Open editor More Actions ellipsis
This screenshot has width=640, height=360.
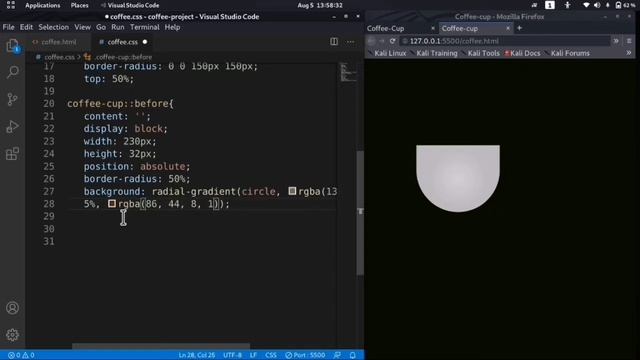coord(351,42)
